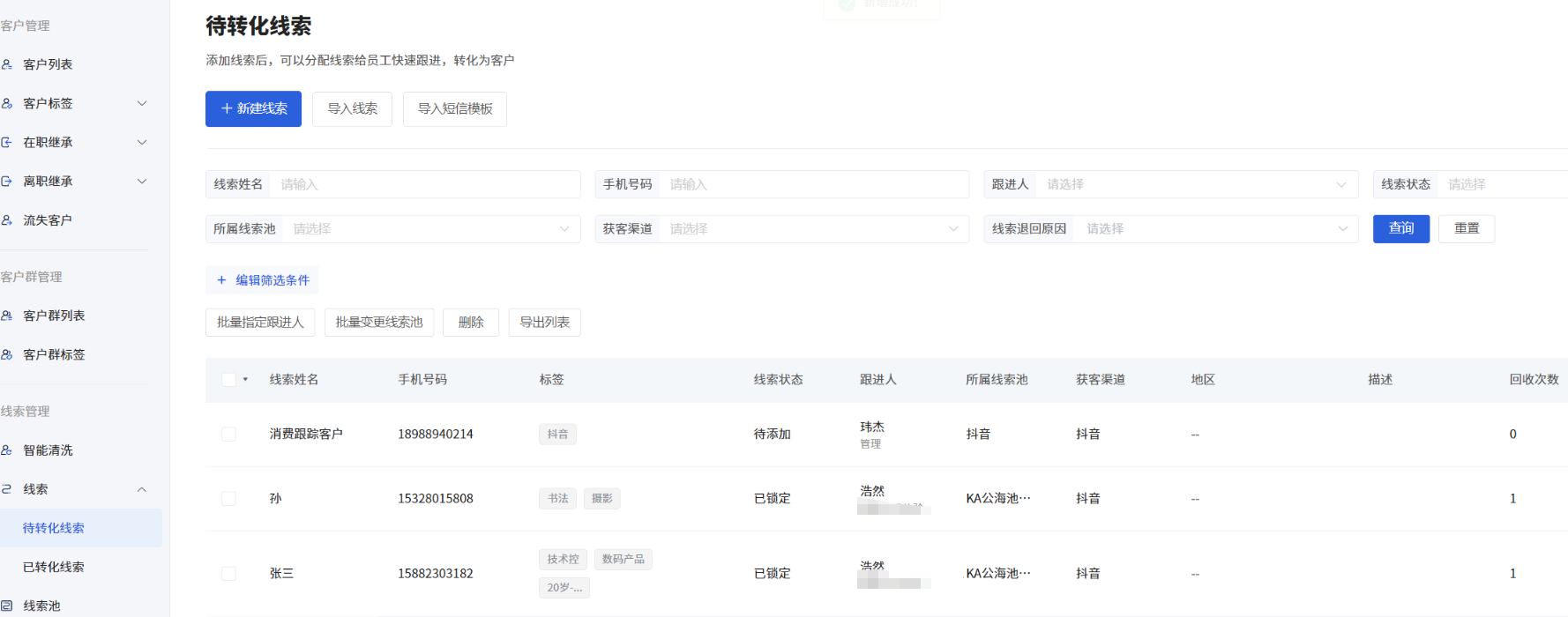Click 已锁定 status in 孙 row
Screen dimensions: 1568x617
click(x=773, y=499)
